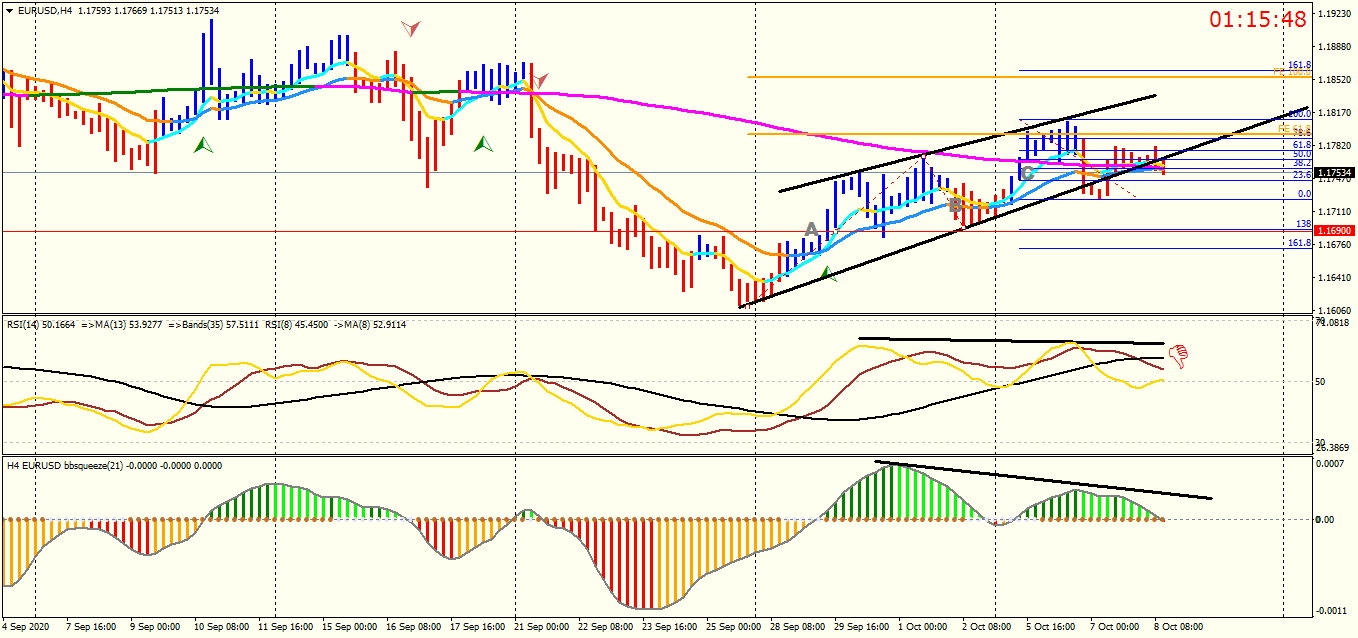Viewport: 1358px width, 638px height.
Task: Click the 26.3869 value on RSI scale
Action: pyautogui.click(x=1334, y=448)
